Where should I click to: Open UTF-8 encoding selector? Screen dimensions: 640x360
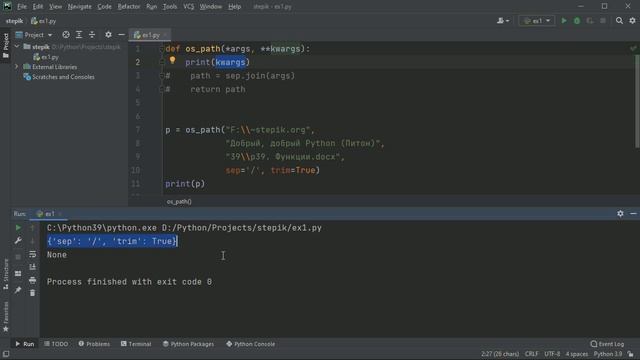tap(552, 354)
